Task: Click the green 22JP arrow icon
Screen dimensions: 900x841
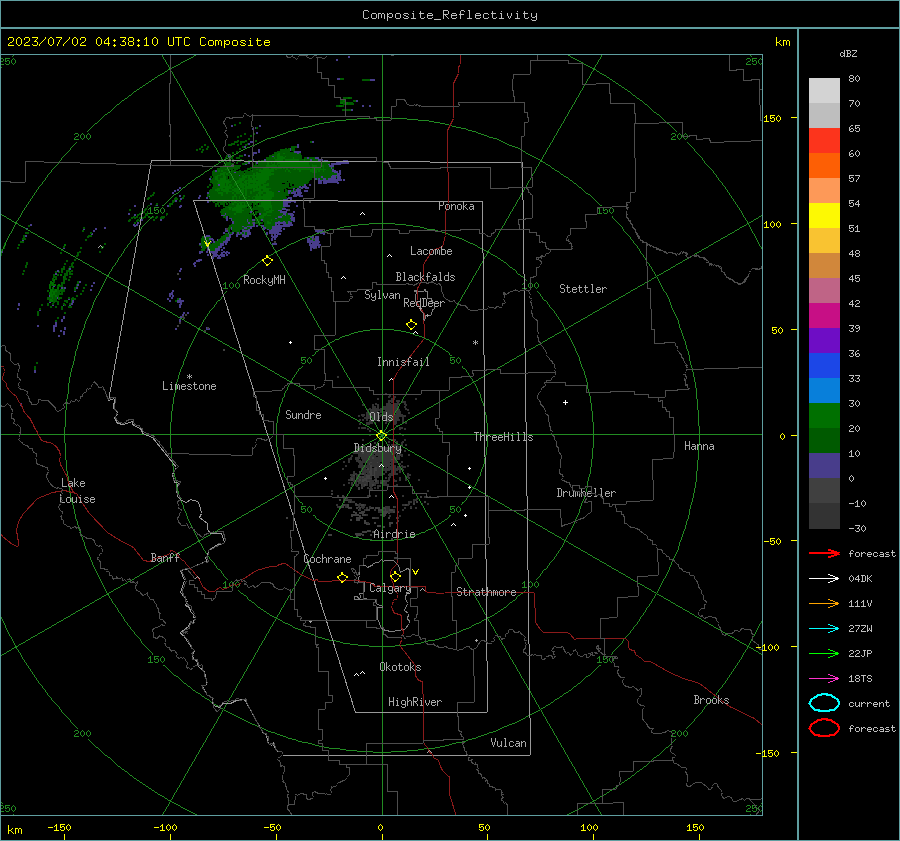Action: (x=824, y=653)
